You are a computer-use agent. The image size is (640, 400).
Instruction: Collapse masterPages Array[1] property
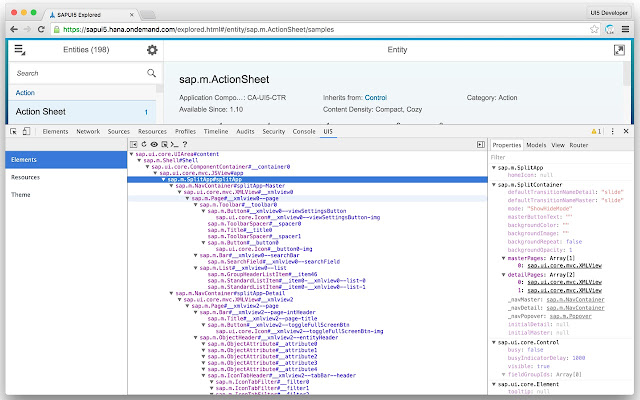click(503, 258)
